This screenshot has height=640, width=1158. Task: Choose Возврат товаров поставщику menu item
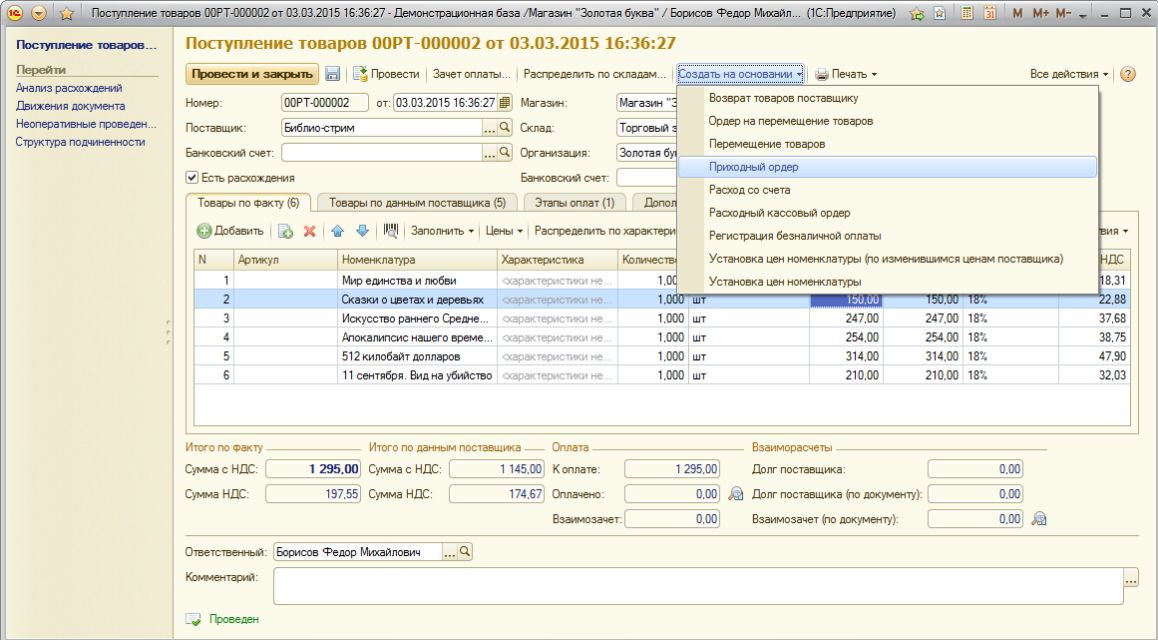pos(783,98)
